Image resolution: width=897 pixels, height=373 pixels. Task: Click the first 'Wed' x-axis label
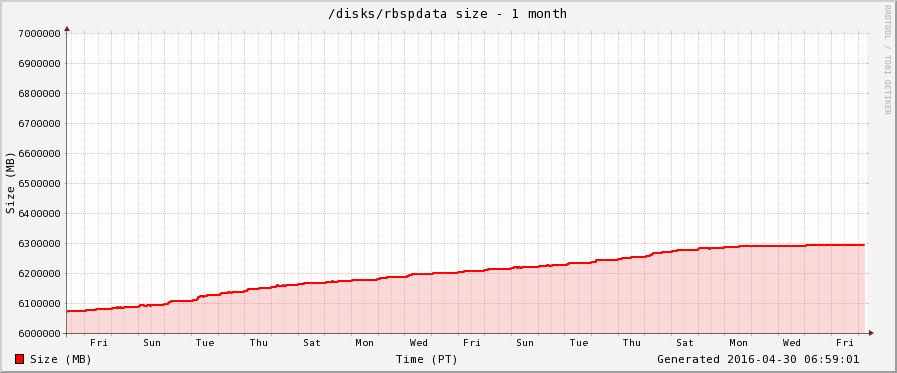click(418, 343)
